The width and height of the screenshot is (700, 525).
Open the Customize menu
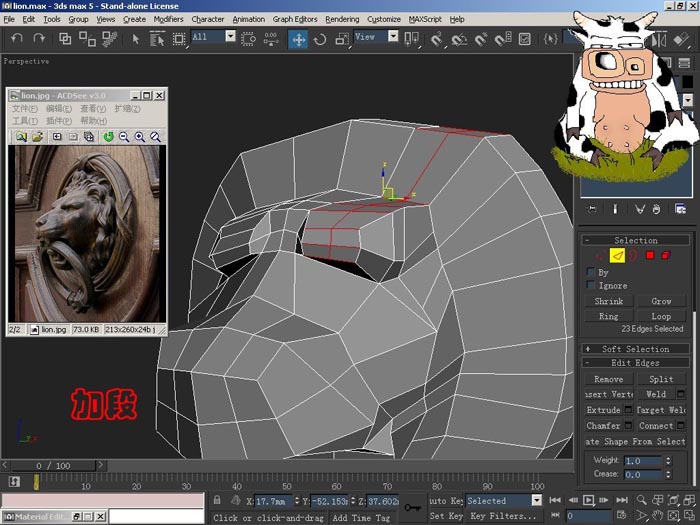pyautogui.click(x=383, y=19)
